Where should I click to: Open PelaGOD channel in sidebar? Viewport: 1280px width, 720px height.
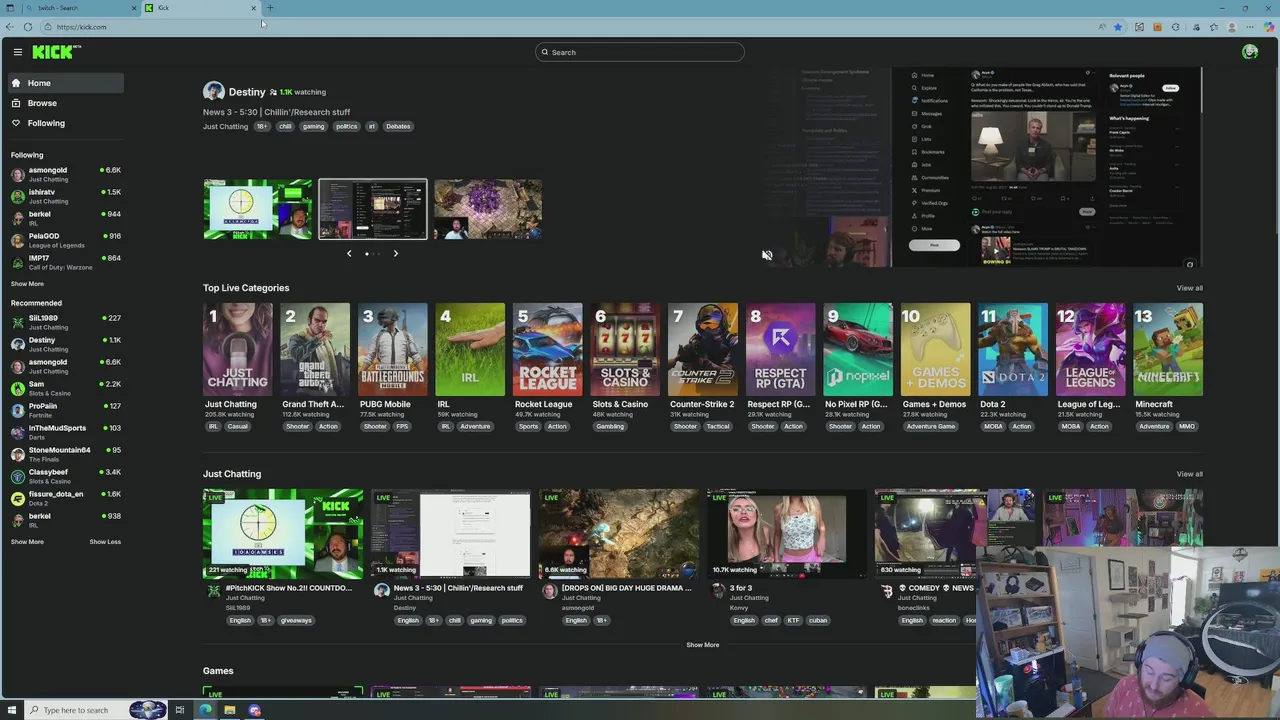tap(66, 240)
